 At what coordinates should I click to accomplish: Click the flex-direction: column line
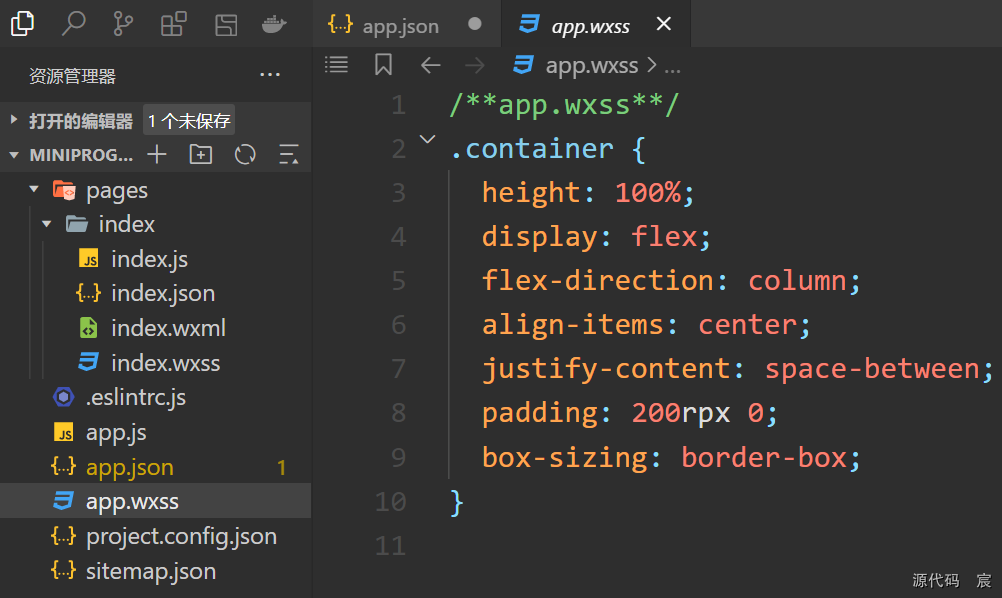[x=671, y=280]
